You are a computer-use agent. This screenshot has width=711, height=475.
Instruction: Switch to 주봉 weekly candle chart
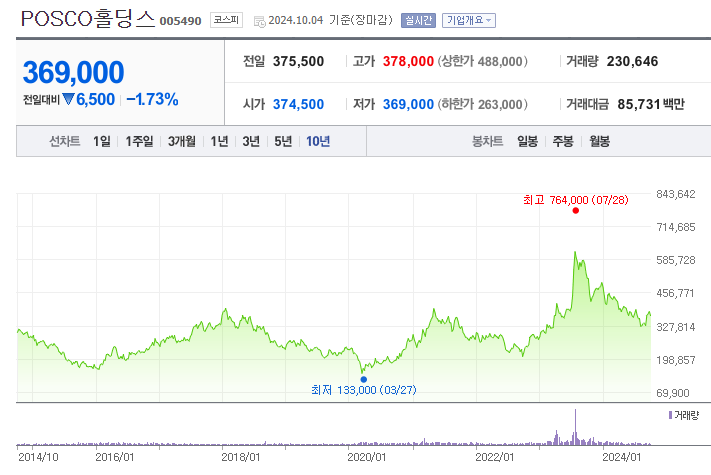pyautogui.click(x=563, y=141)
